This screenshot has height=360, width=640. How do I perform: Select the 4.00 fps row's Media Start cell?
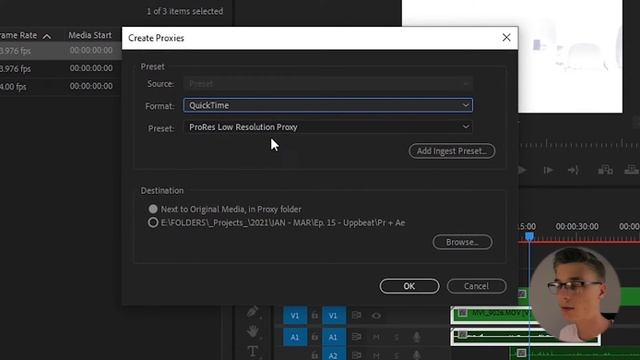coord(91,86)
